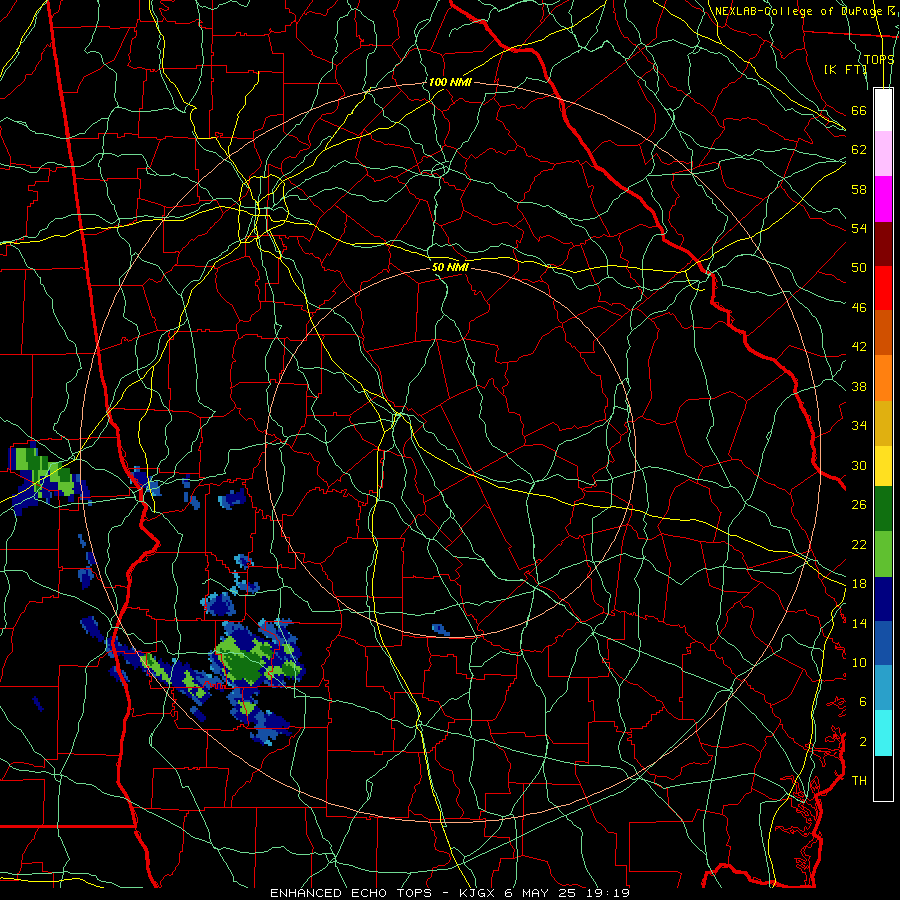Click the '34' legend value
The height and width of the screenshot is (900, 900).
[x=859, y=425]
